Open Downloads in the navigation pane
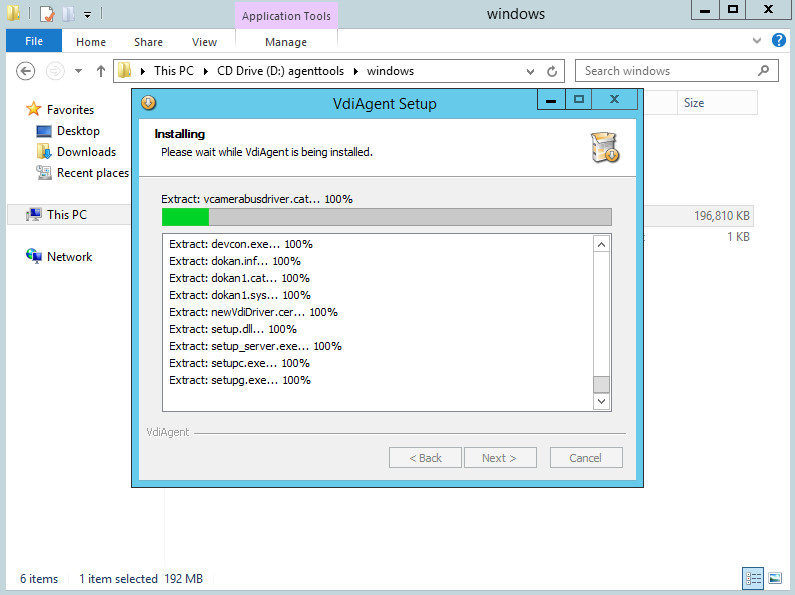Image resolution: width=795 pixels, height=595 pixels. pos(86,152)
